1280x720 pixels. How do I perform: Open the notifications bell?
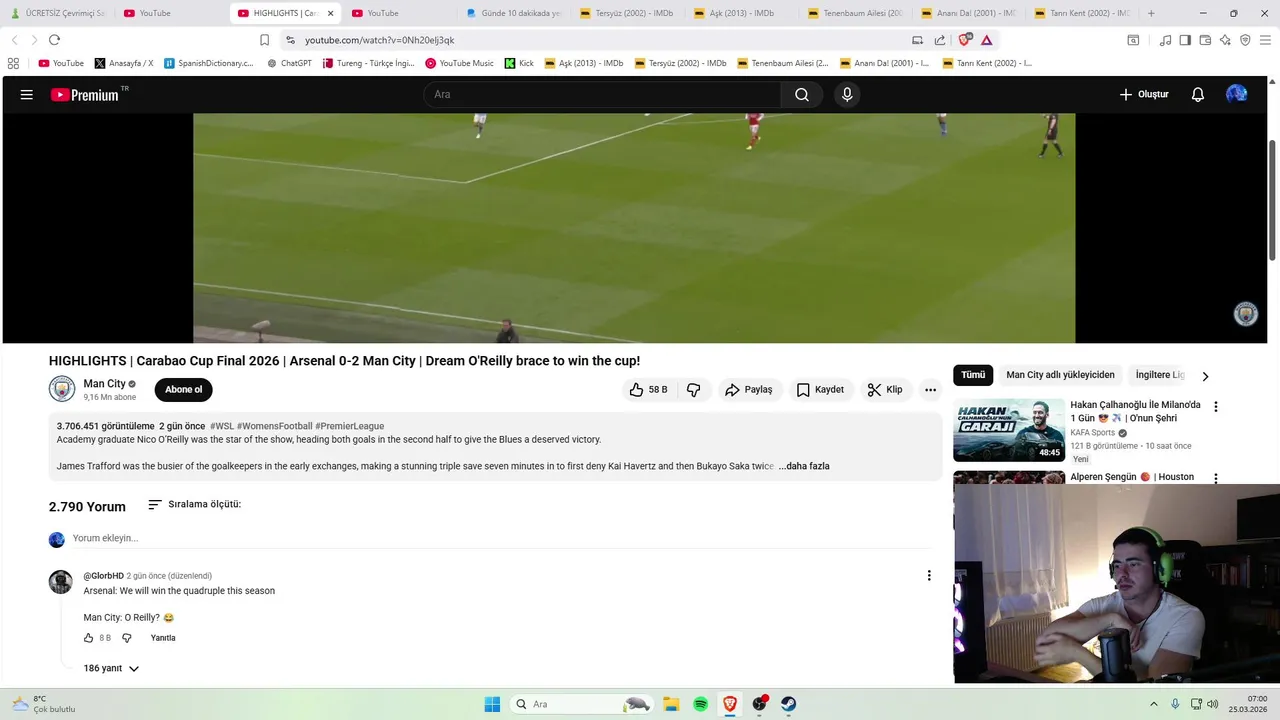click(1197, 95)
